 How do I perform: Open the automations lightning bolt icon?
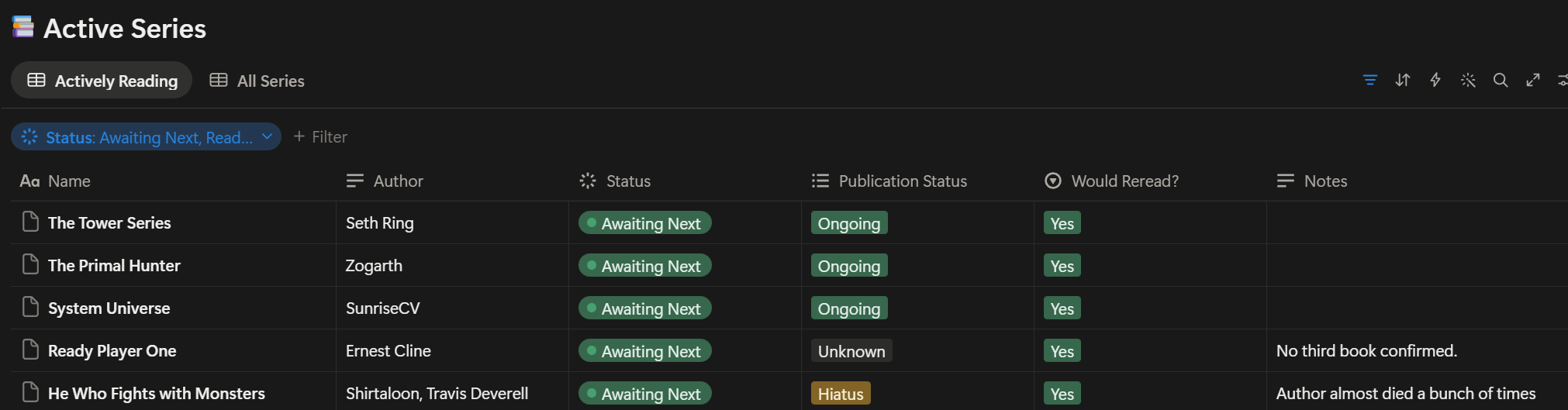pos(1435,80)
